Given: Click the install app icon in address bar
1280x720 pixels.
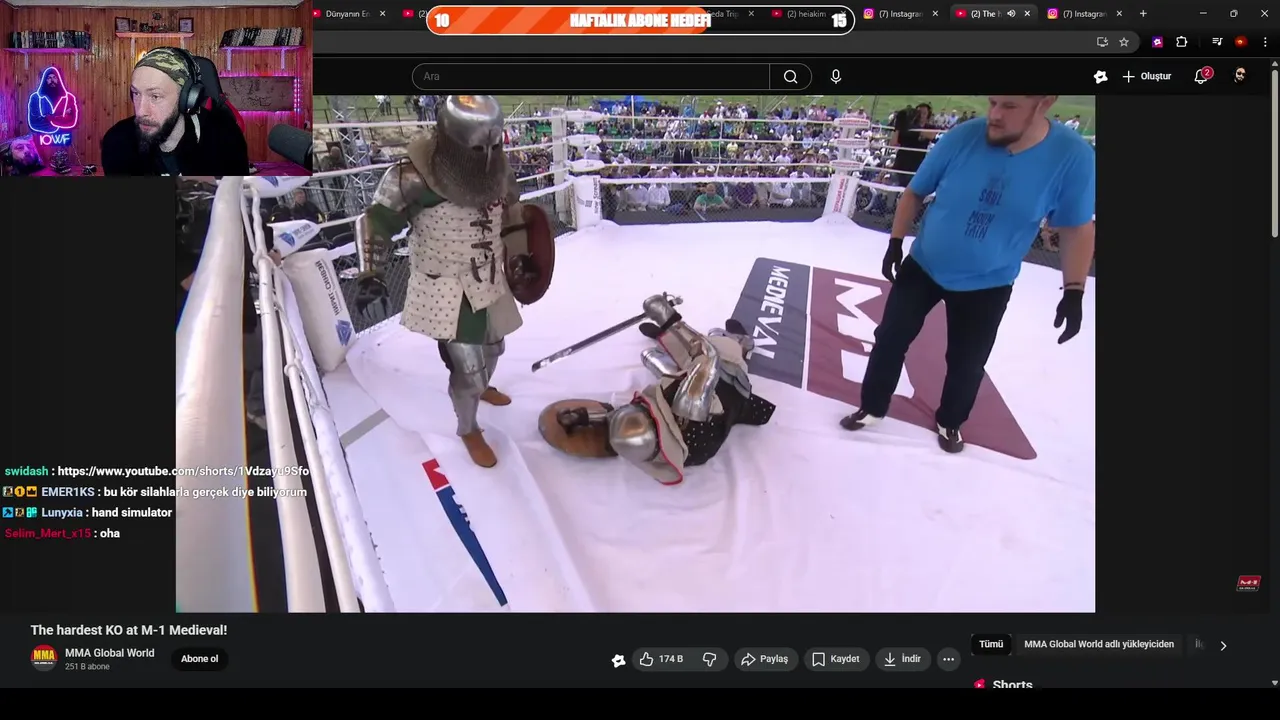Looking at the screenshot, I should point(1102,42).
